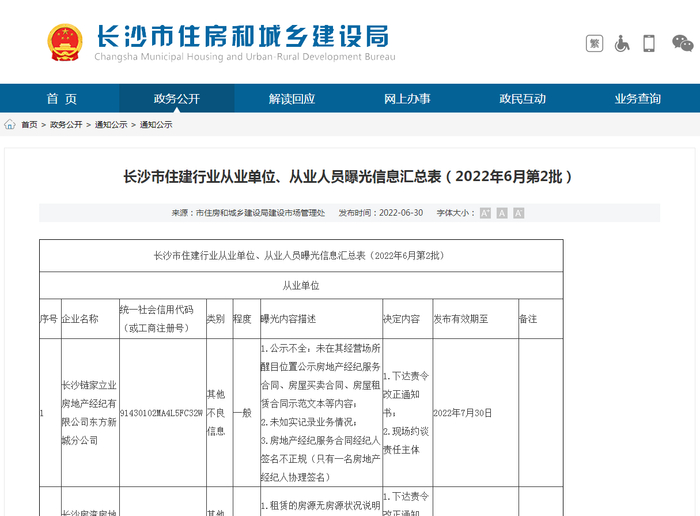Click the 从业单位 section header row

pyautogui.click(x=301, y=286)
